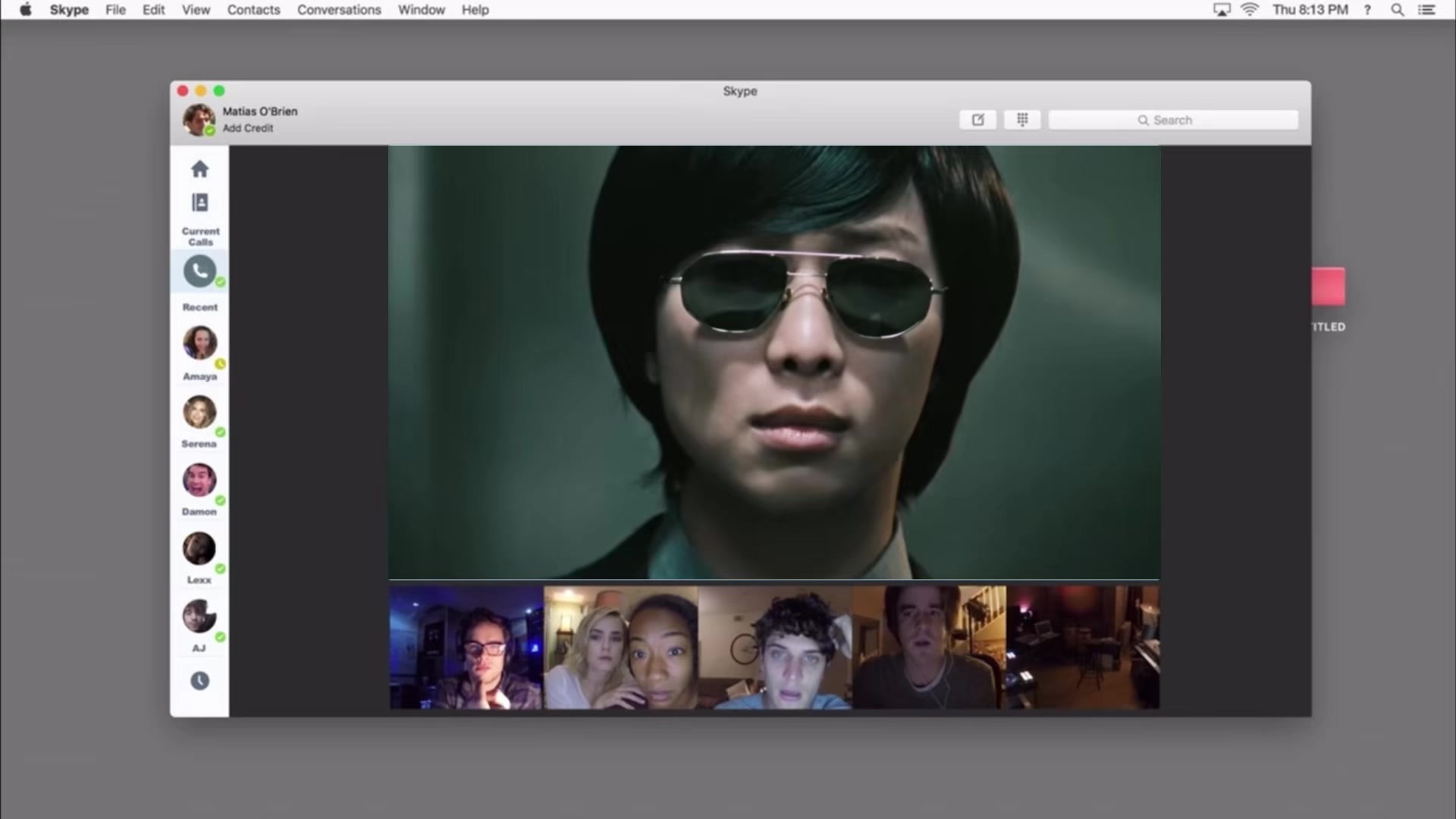The height and width of the screenshot is (819, 1456).
Task: Maximize the Skype window
Action: coord(219,91)
